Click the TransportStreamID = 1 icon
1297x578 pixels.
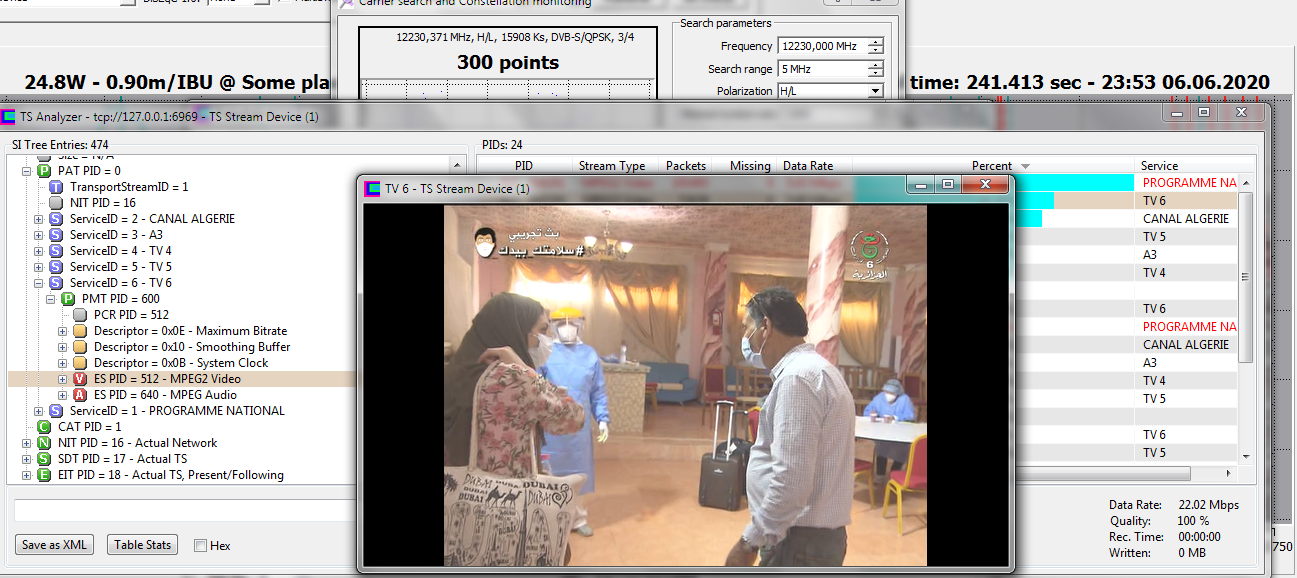click(x=56, y=187)
